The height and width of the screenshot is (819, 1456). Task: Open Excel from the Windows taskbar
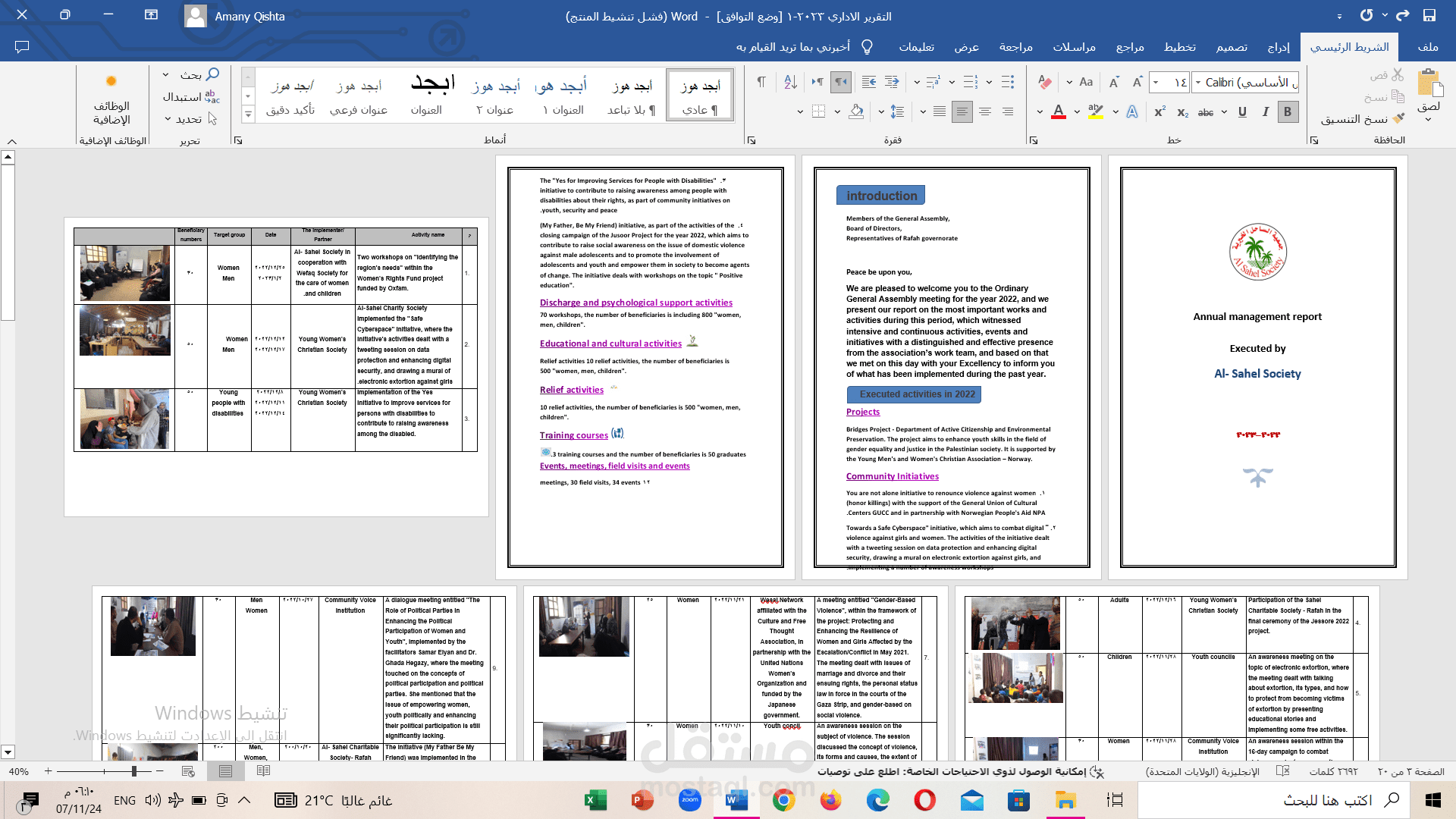(595, 800)
